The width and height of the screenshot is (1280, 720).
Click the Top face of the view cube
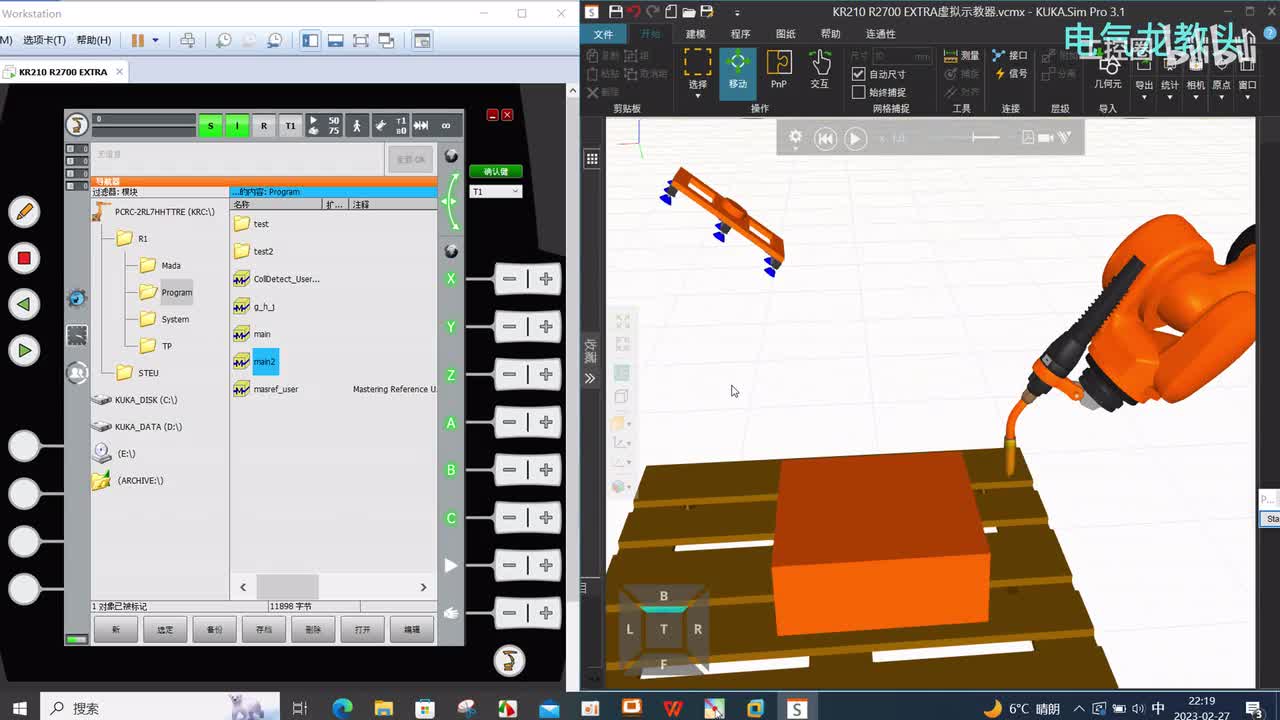click(663, 629)
